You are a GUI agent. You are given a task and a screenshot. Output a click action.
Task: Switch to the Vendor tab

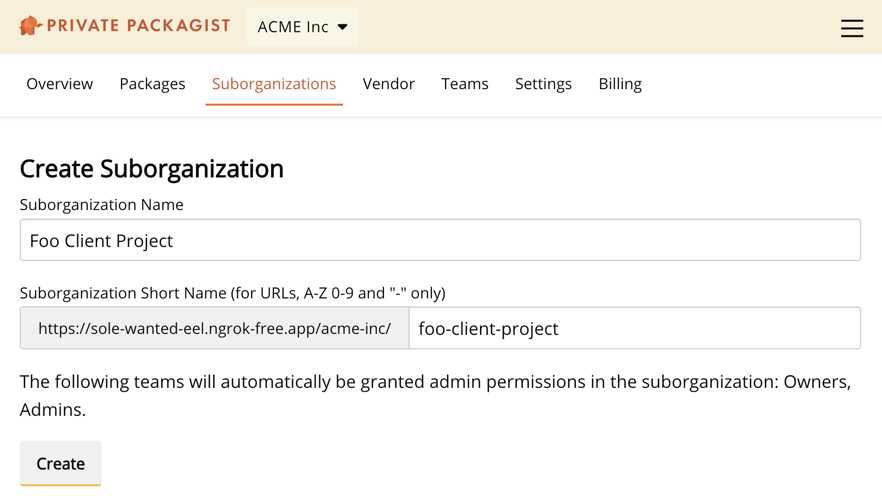388,84
